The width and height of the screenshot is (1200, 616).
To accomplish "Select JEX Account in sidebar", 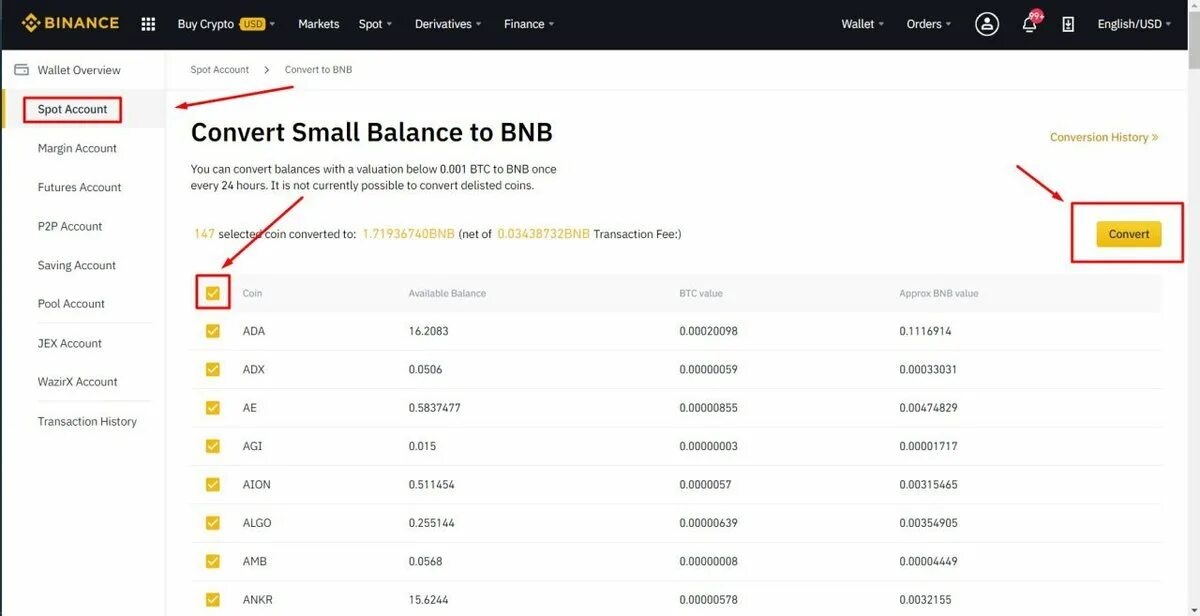I will 70,343.
